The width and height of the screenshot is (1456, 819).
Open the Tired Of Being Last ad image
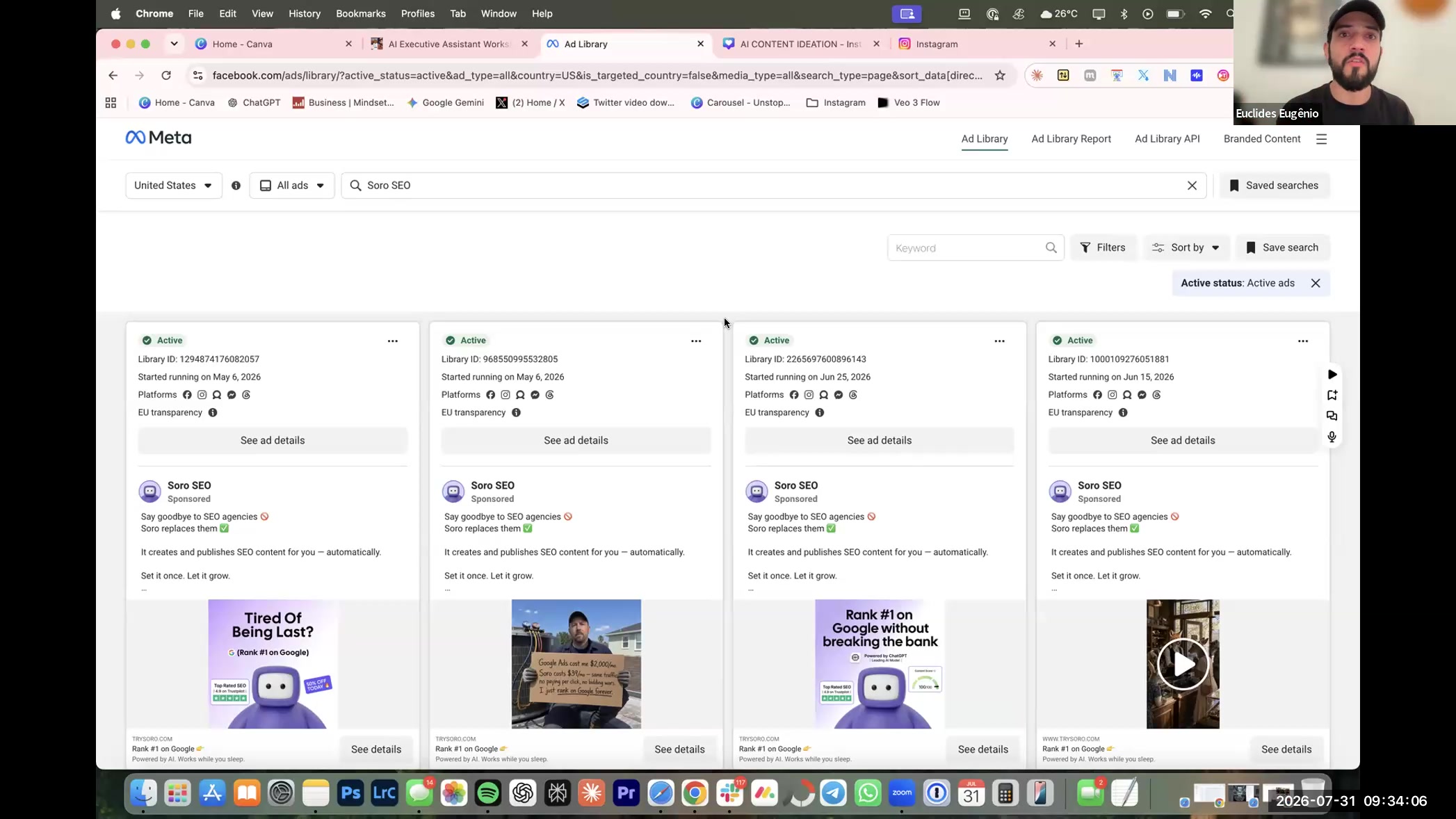tap(273, 664)
